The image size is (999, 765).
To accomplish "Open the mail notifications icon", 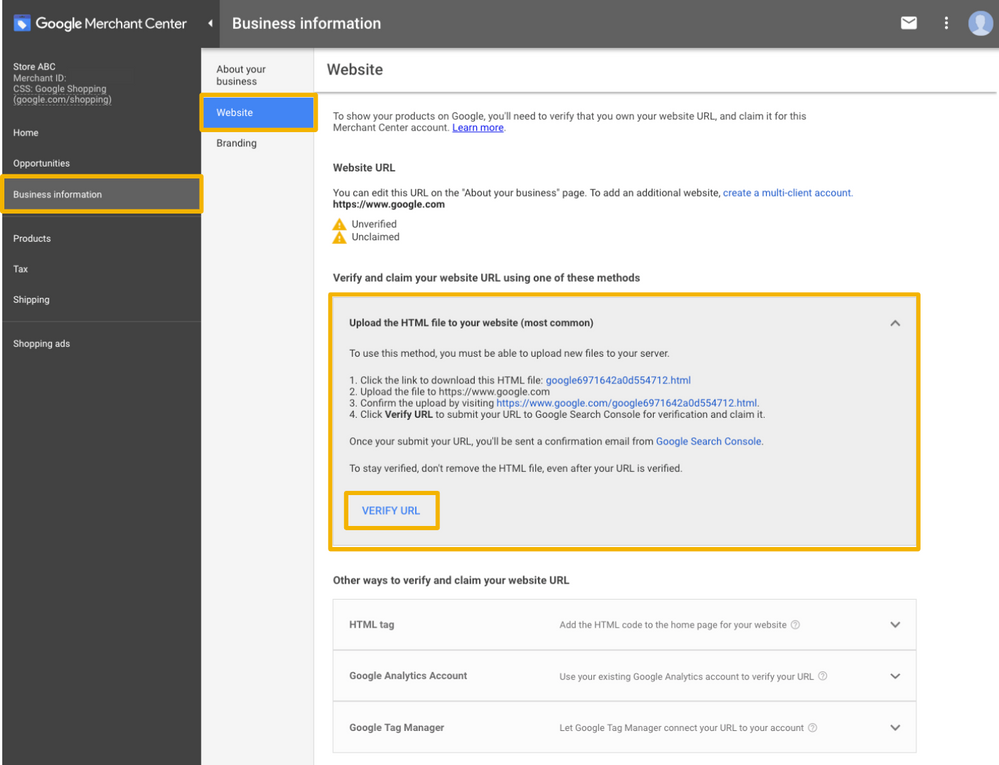I will (909, 24).
